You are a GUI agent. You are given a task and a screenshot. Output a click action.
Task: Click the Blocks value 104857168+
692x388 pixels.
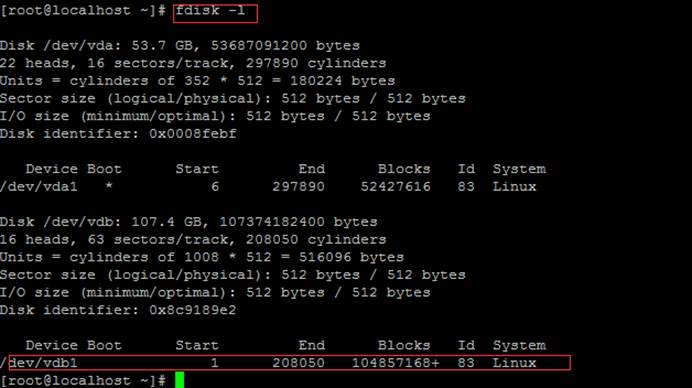pyautogui.click(x=395, y=363)
